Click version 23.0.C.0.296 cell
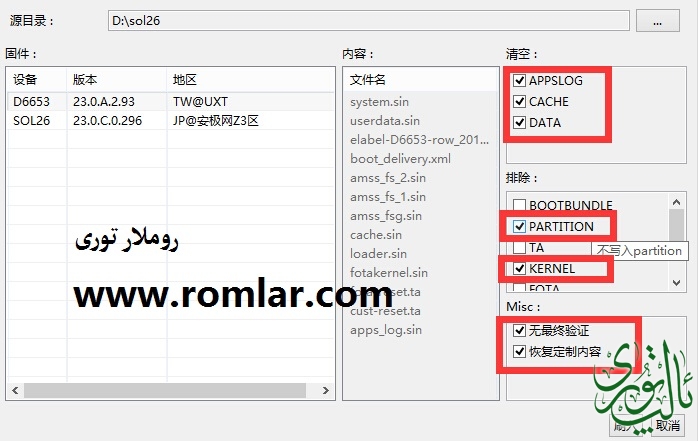The width and height of the screenshot is (698, 441). (107, 121)
